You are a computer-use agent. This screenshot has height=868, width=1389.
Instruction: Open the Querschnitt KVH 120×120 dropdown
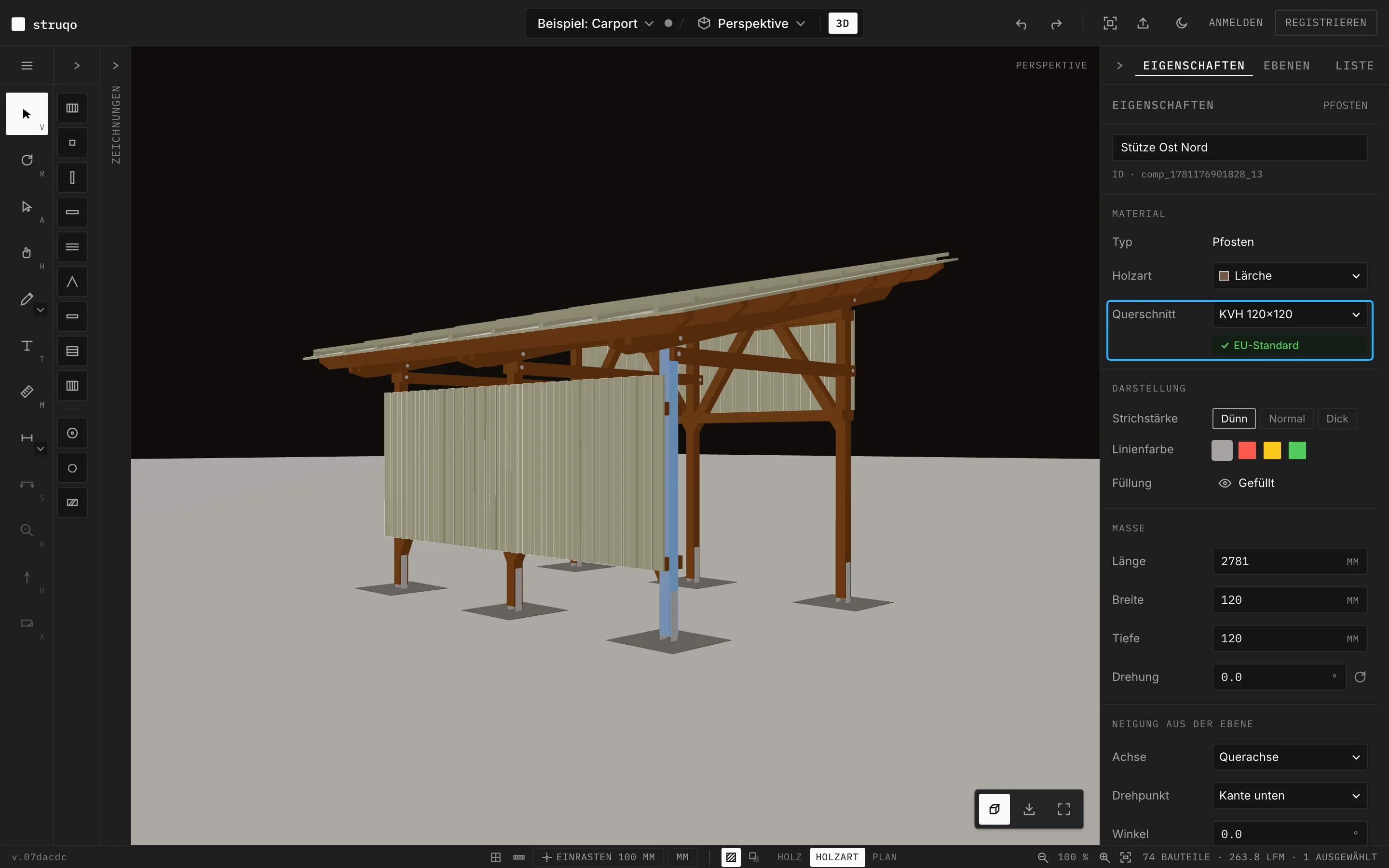1289,314
